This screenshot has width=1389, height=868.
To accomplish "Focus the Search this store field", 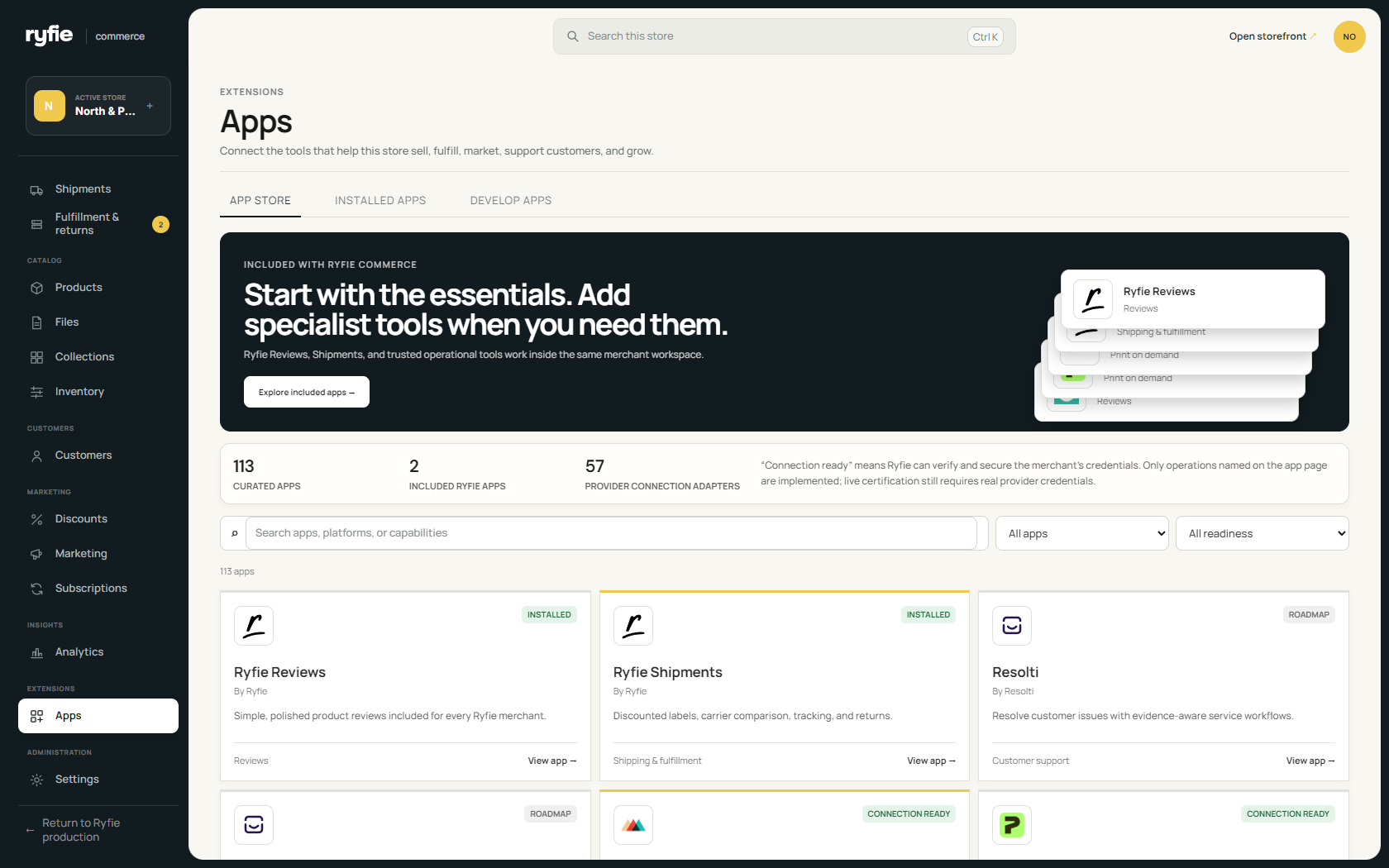I will [x=785, y=36].
